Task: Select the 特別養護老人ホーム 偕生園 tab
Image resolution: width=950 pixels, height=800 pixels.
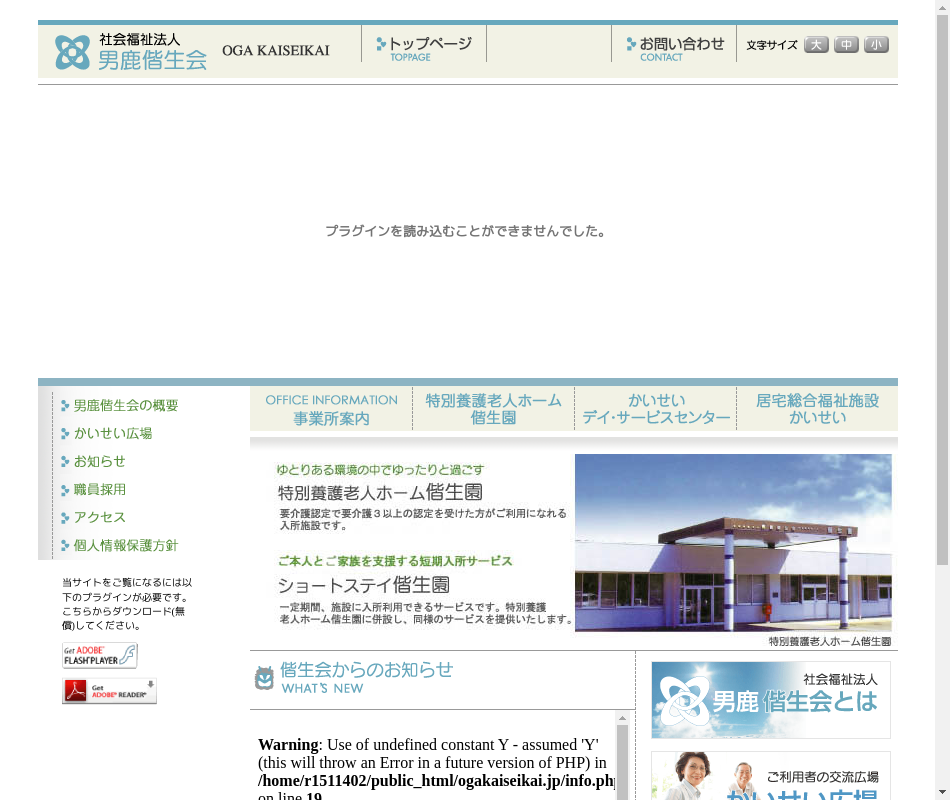Action: [x=493, y=409]
